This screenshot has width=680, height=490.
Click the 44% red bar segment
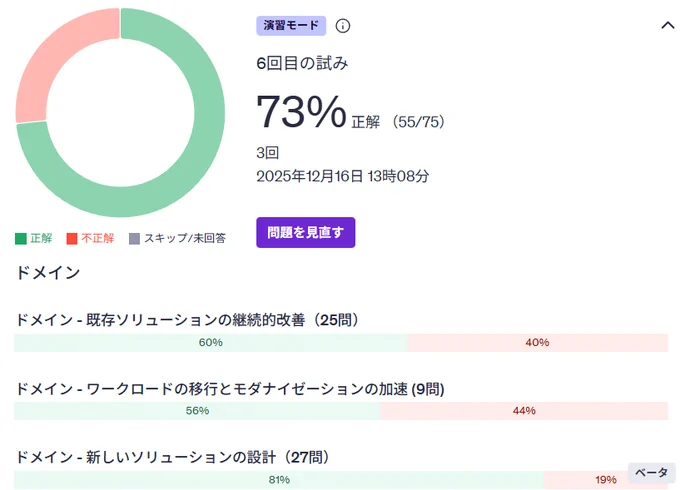point(524,411)
